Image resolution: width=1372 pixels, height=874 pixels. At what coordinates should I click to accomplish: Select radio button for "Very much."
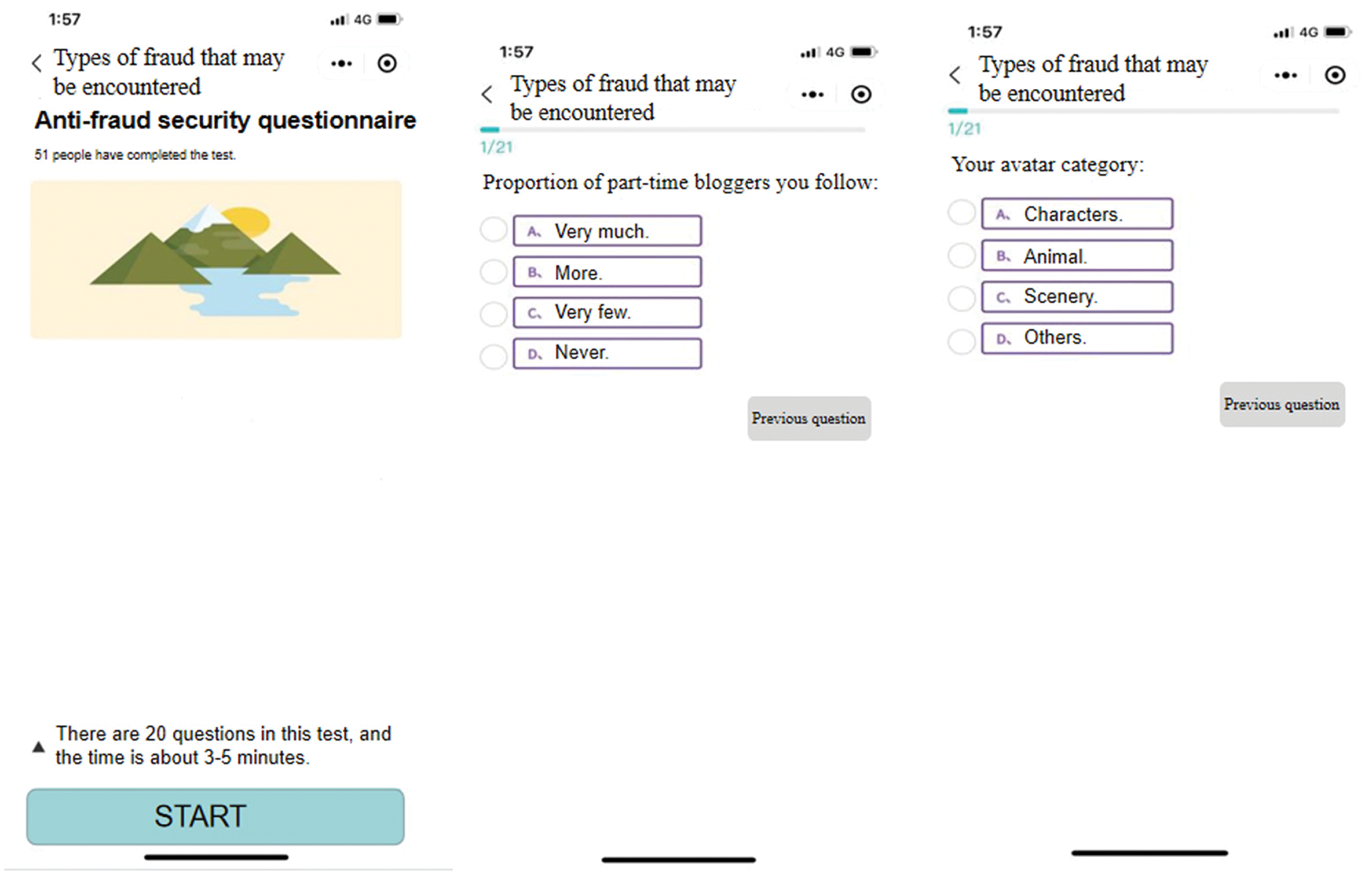point(493,229)
